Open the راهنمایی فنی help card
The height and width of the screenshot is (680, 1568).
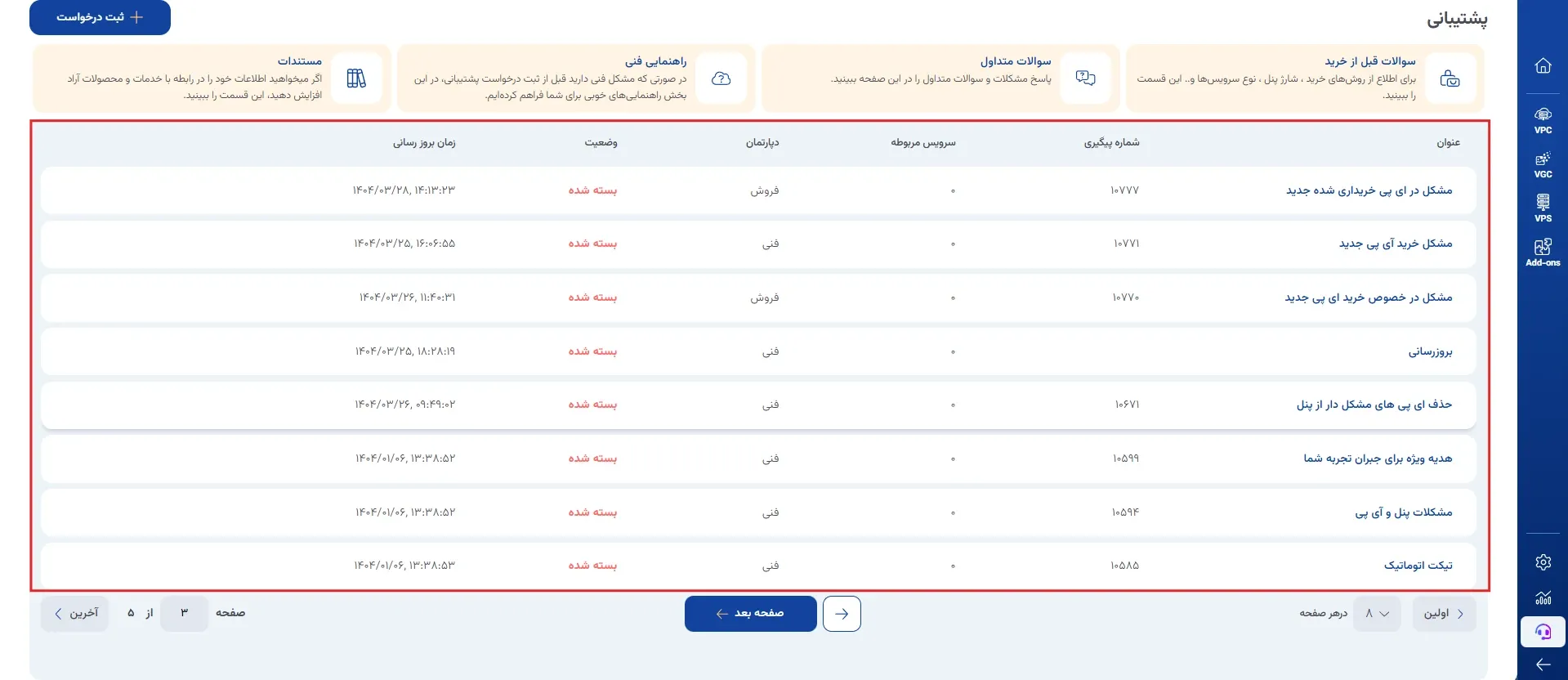pos(576,78)
